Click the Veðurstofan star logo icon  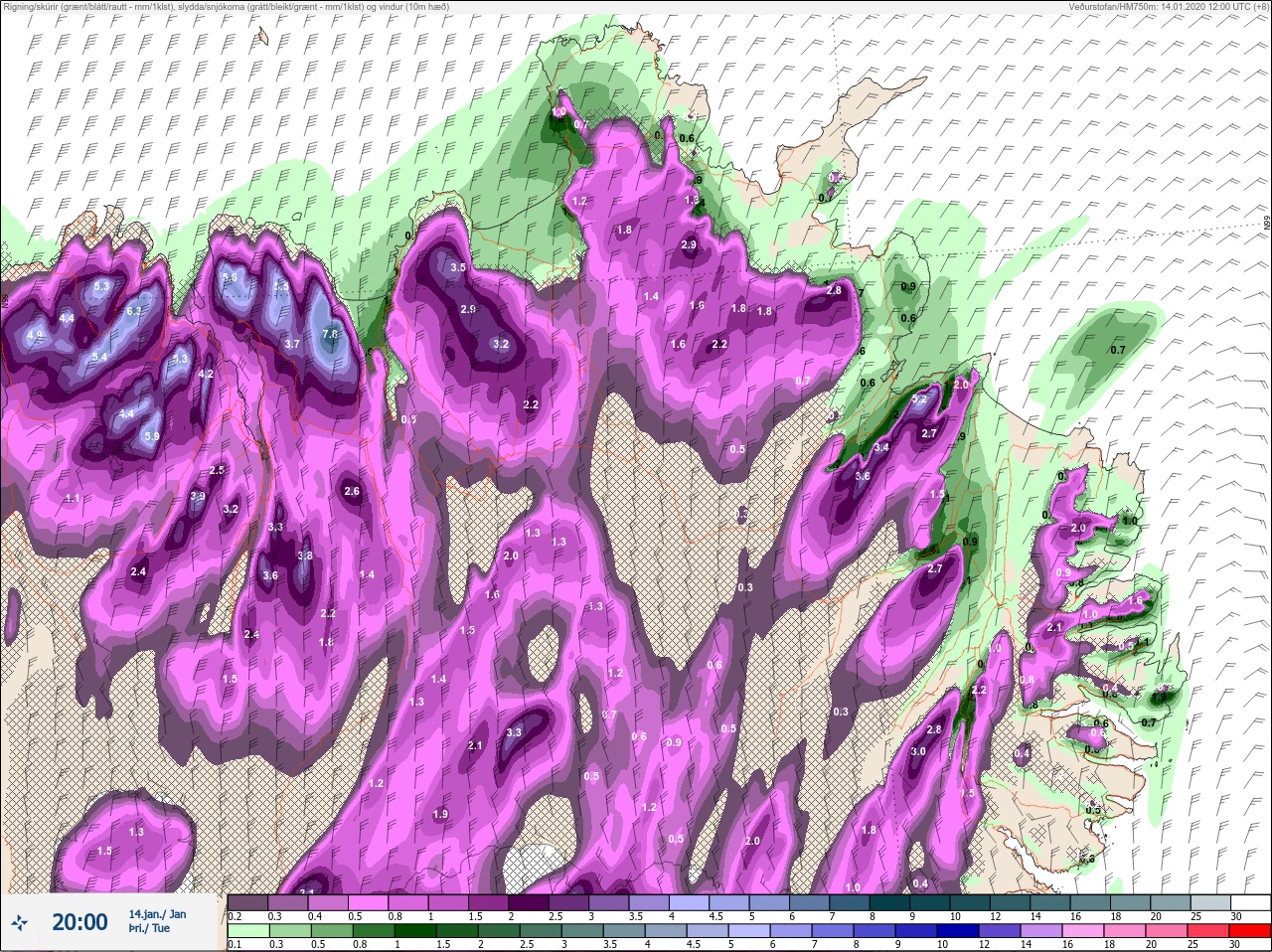19,923
